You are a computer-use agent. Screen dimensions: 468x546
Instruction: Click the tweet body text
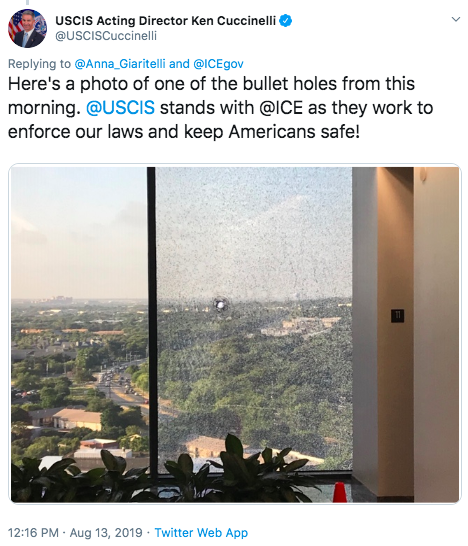point(220,108)
